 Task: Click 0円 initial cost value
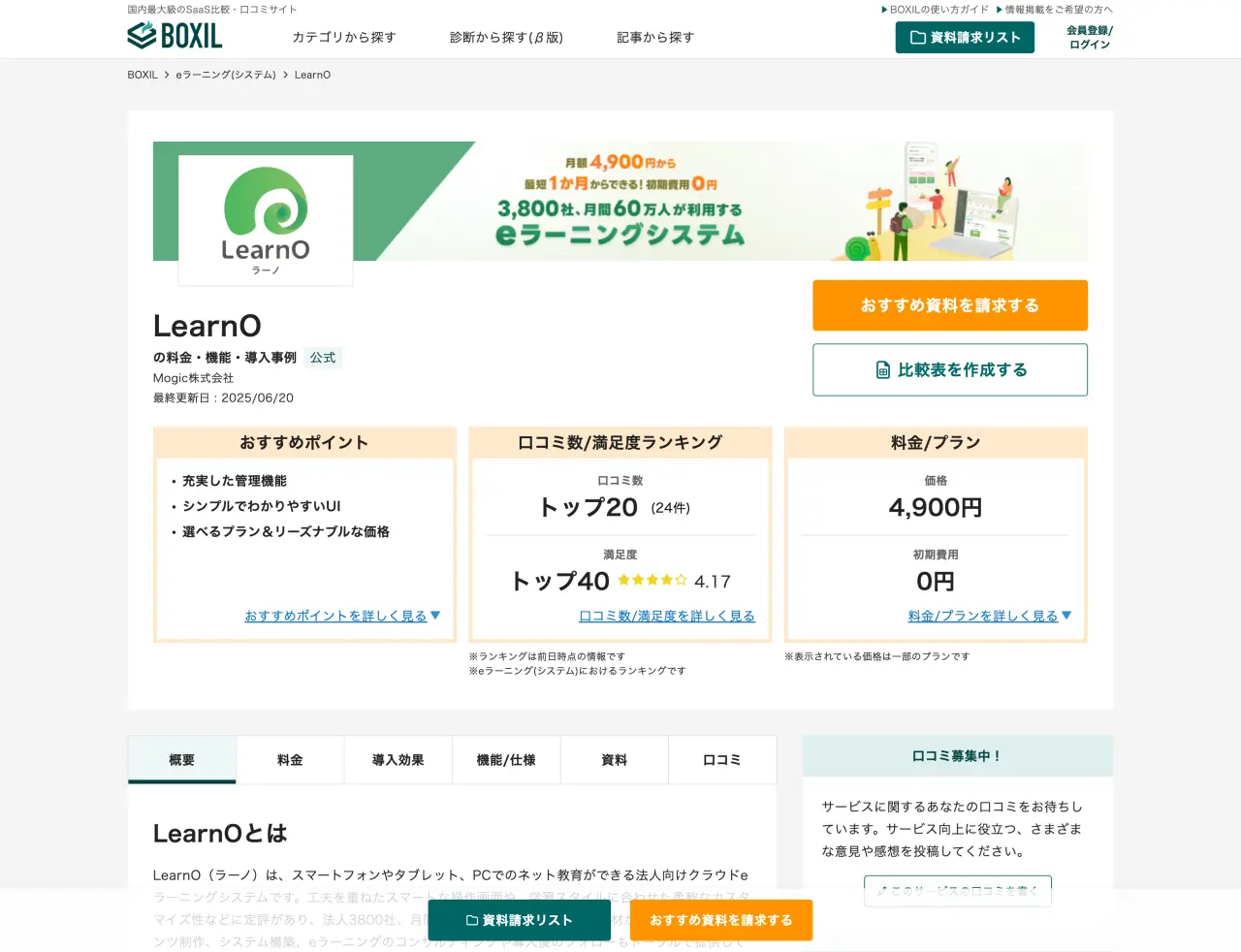pos(936,581)
